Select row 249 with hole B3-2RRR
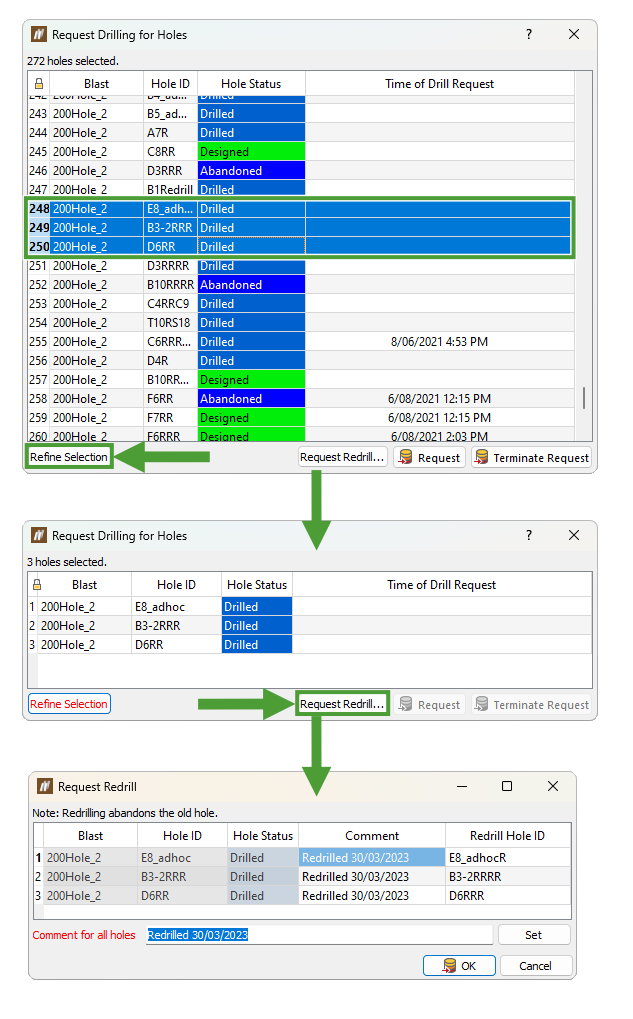Viewport: 633px width, 1019px height. (x=300, y=227)
